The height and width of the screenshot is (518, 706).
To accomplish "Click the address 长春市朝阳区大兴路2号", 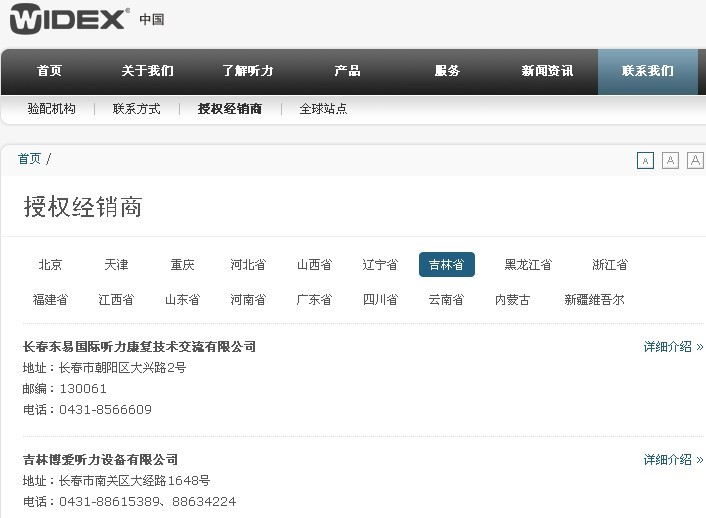I will tap(122, 368).
